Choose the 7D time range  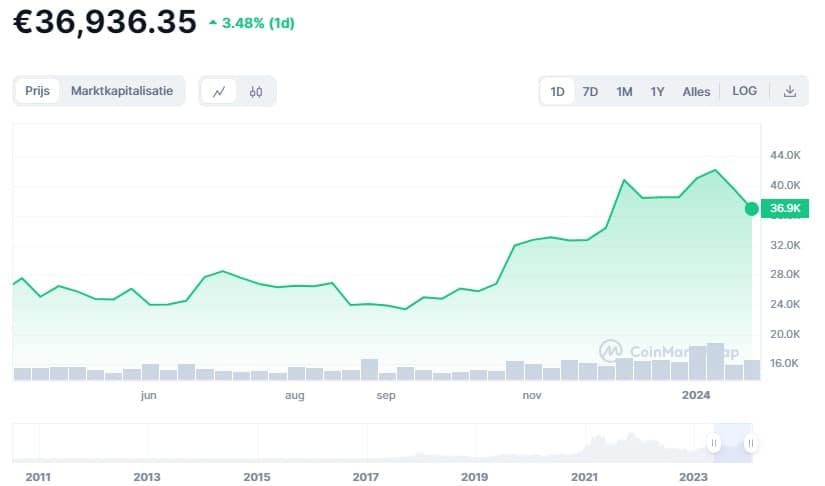coord(590,92)
